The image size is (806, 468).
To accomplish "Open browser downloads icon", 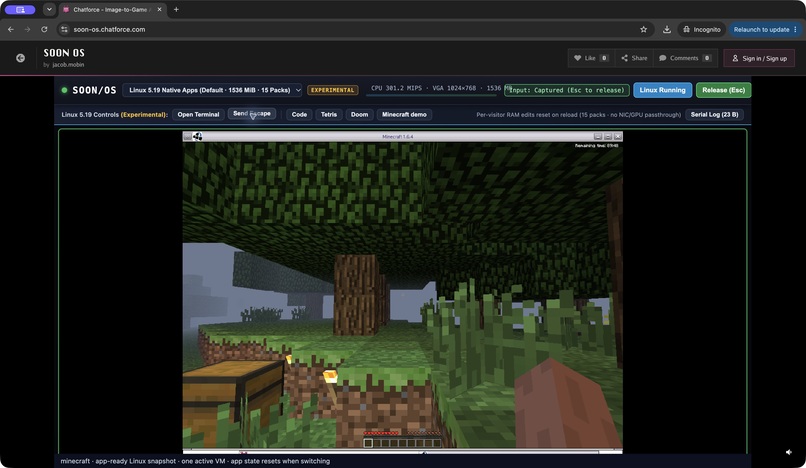I will (x=667, y=29).
